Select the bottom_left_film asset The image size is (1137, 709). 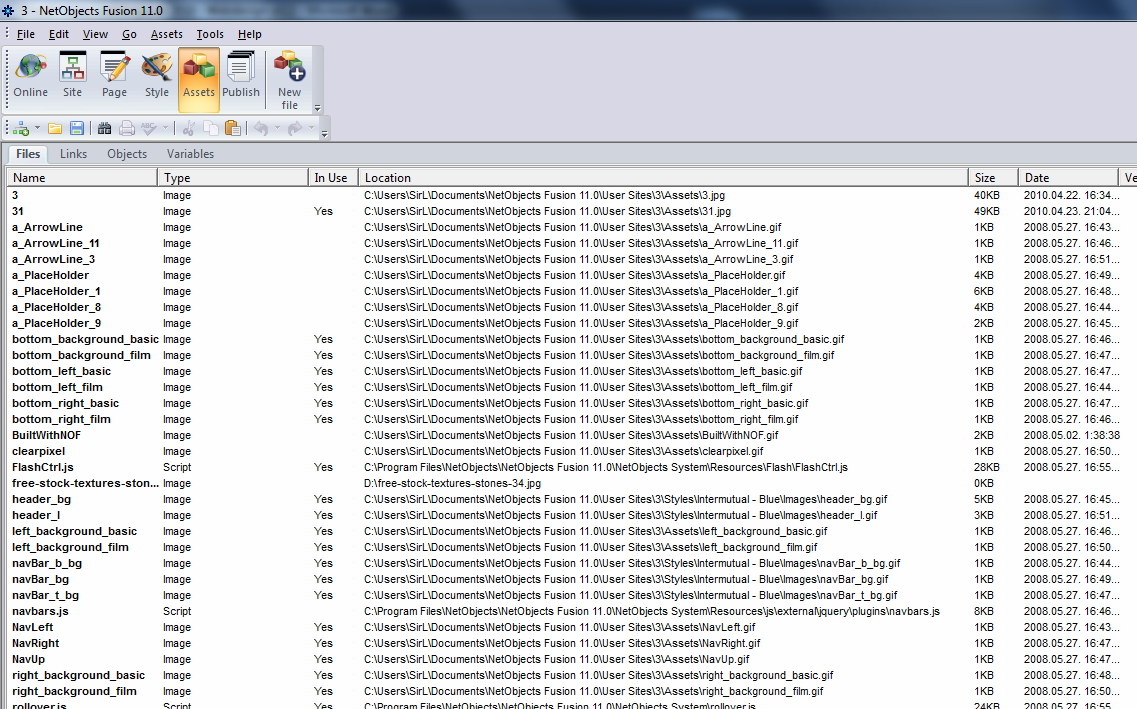[x=57, y=387]
